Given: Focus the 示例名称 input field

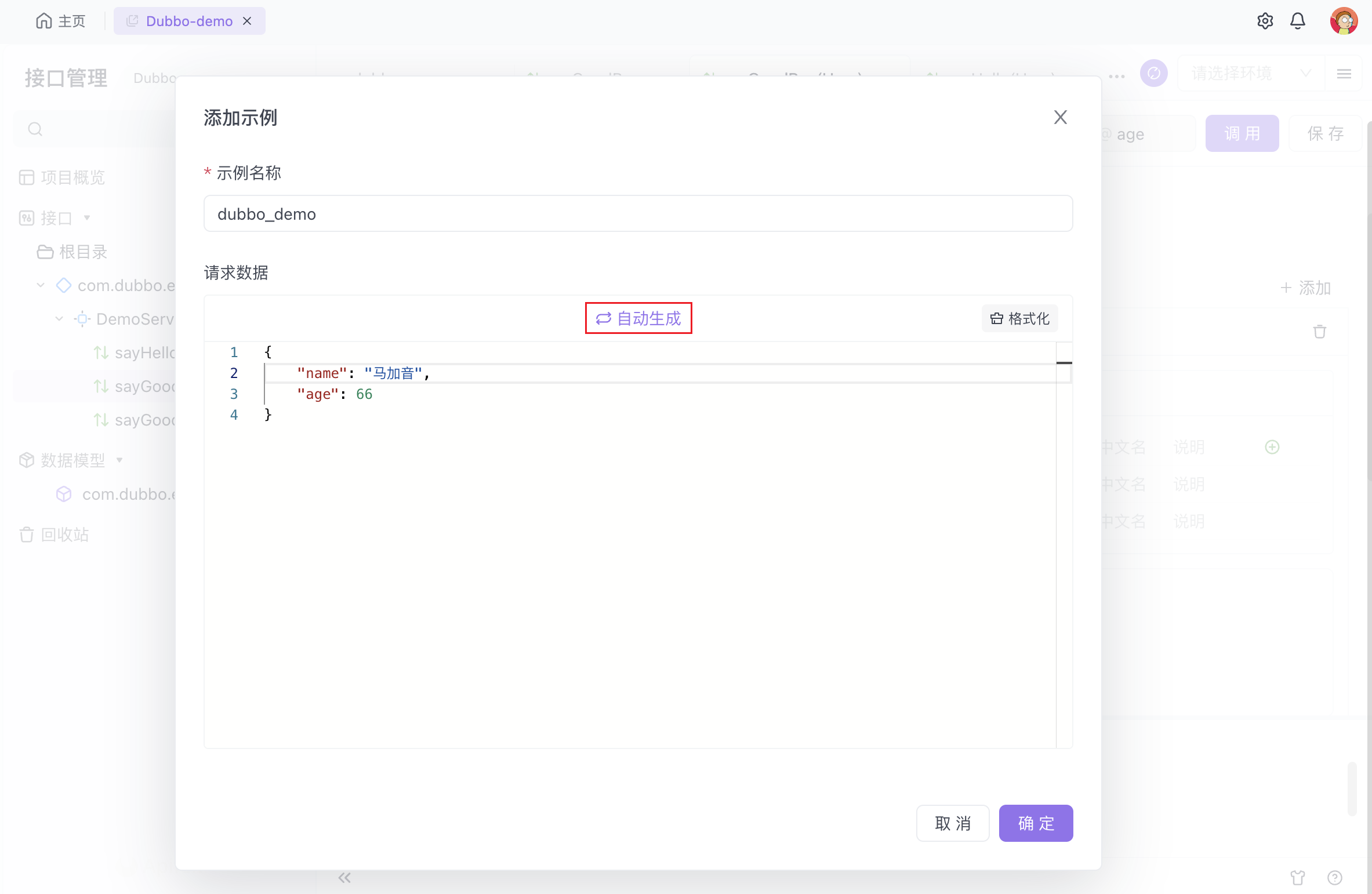Looking at the screenshot, I should click(638, 214).
